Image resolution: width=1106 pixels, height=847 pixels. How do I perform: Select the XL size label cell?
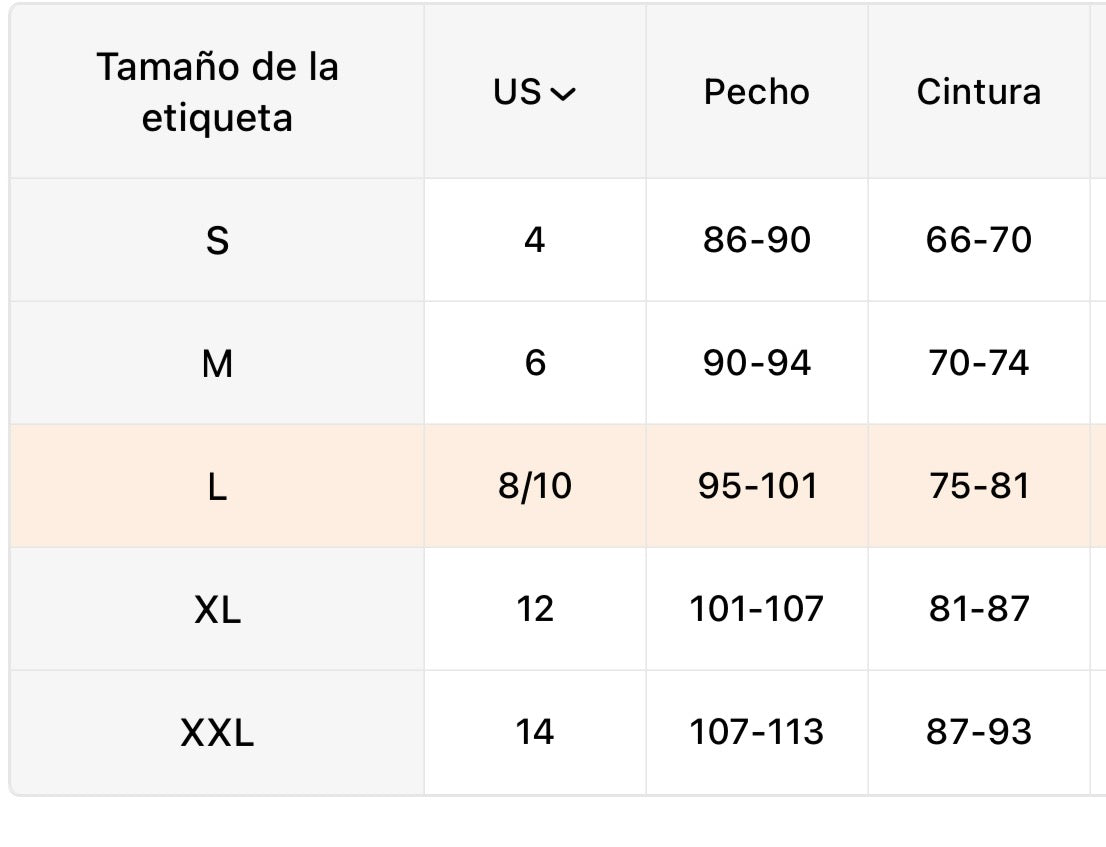(217, 609)
